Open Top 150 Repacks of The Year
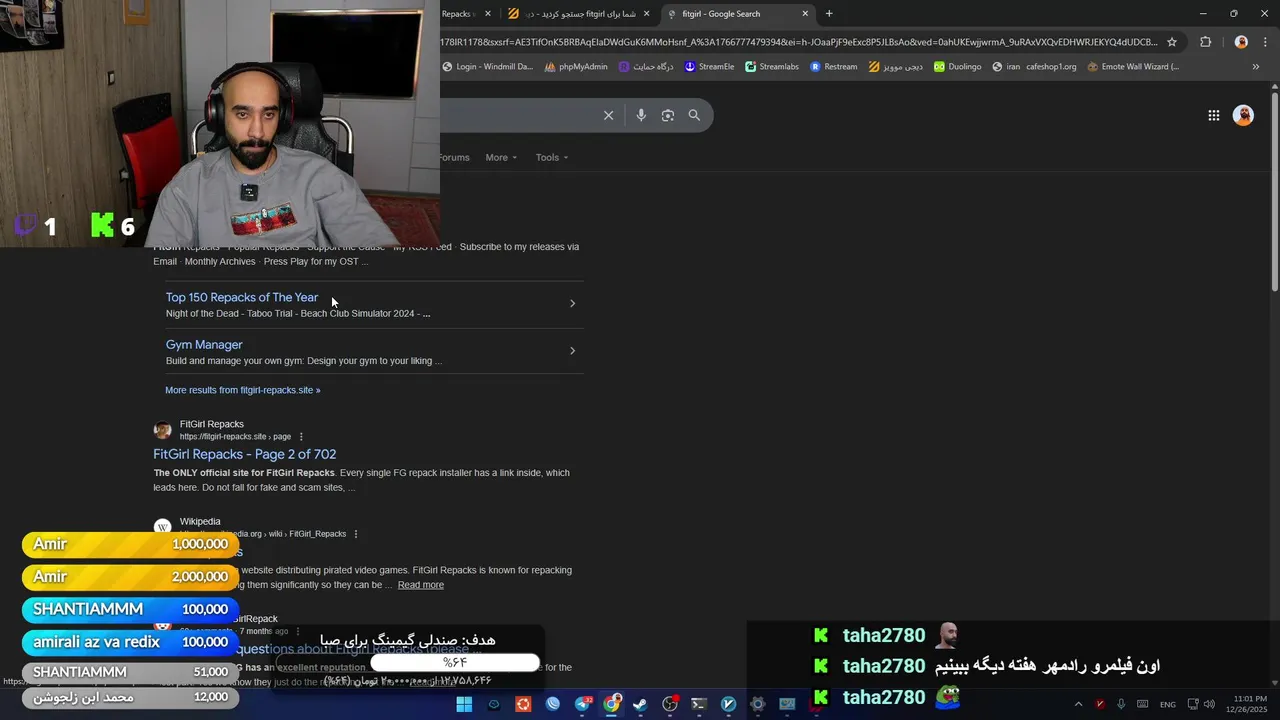The image size is (1280, 720). click(x=242, y=297)
